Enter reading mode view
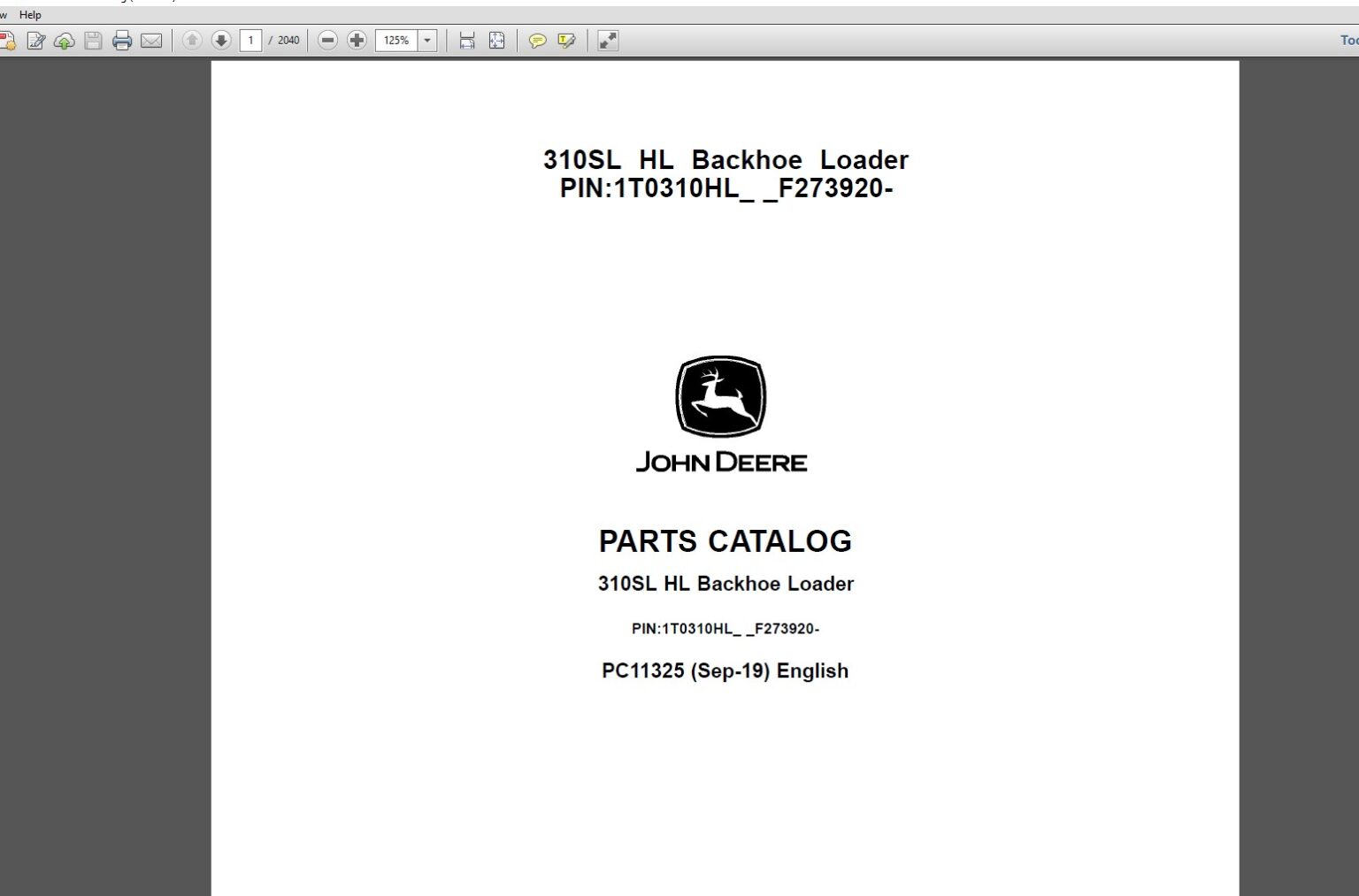This screenshot has width=1359, height=896. pos(606,40)
